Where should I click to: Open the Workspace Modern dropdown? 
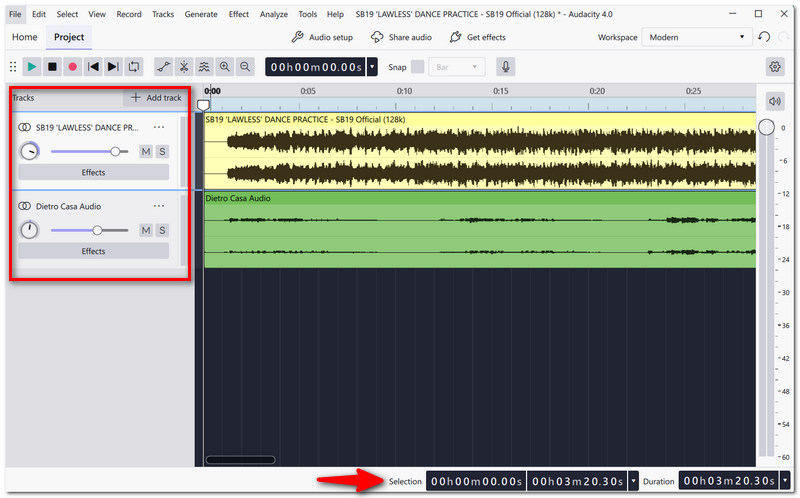[x=697, y=37]
